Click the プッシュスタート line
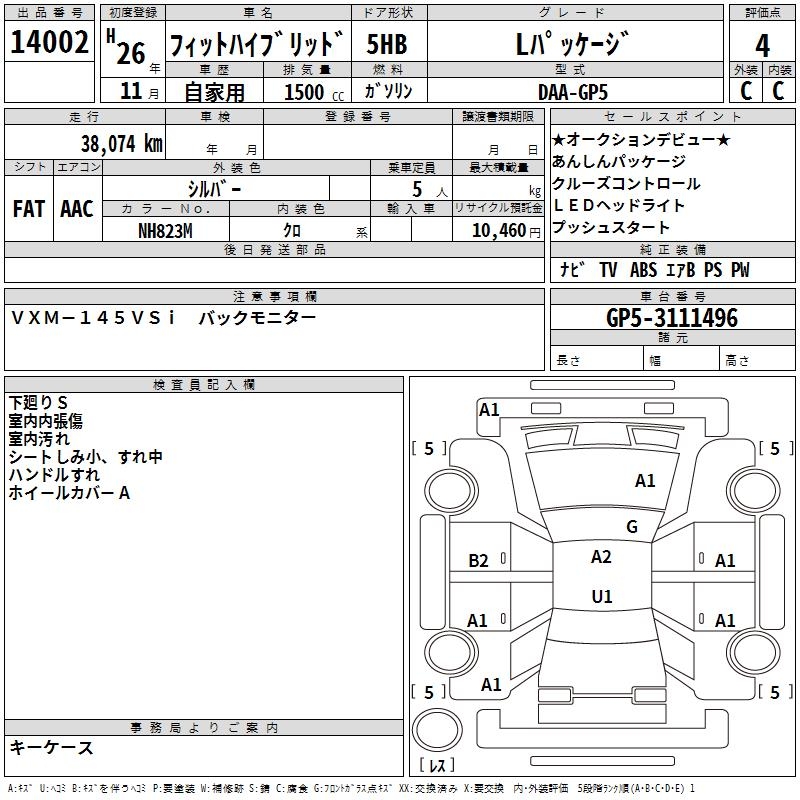The width and height of the screenshot is (800, 800). click(611, 227)
